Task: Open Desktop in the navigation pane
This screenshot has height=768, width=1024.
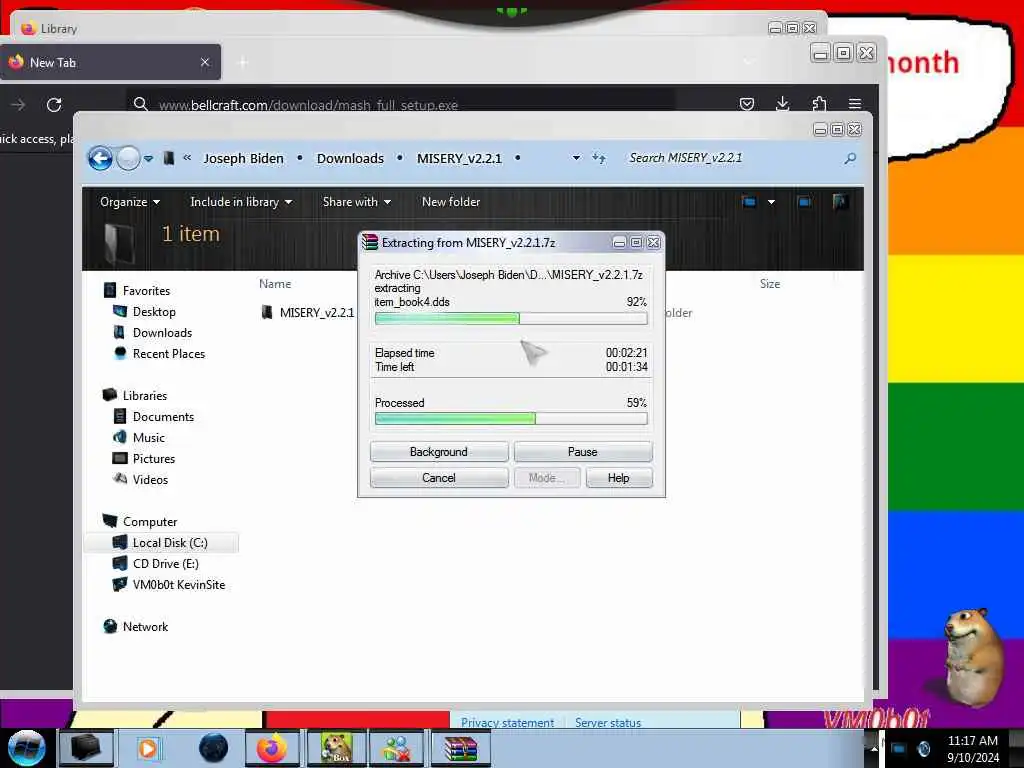Action: [x=154, y=312]
